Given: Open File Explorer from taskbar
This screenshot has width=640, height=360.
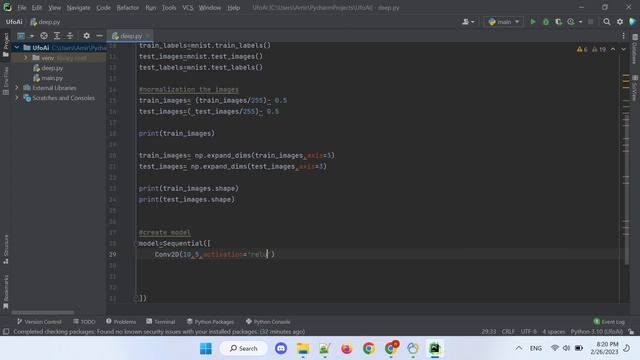Looking at the screenshot, I should [303, 348].
